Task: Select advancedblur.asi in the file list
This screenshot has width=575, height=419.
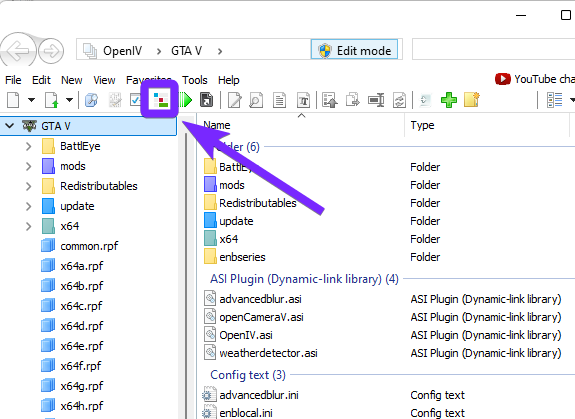Action: tap(260, 299)
